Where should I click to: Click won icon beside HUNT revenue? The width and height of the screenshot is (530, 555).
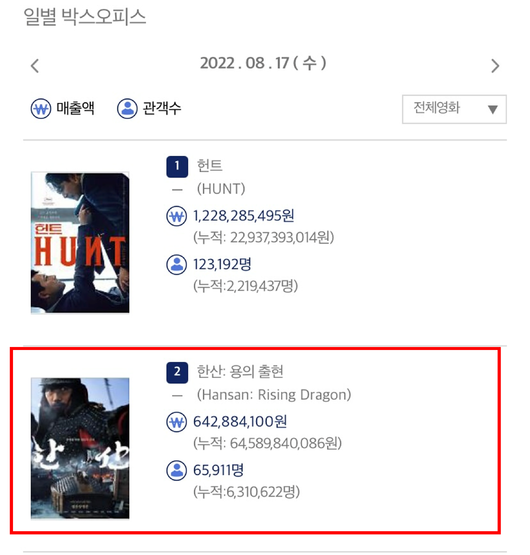click(x=176, y=216)
